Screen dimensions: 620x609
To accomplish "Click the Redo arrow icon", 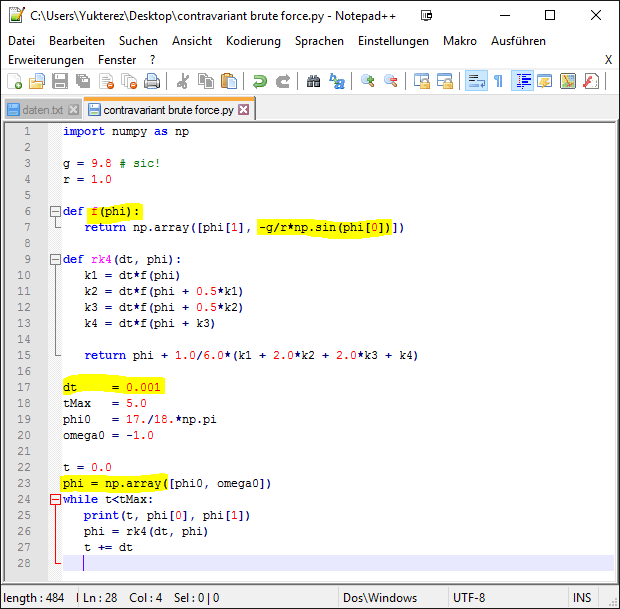I will tap(282, 81).
